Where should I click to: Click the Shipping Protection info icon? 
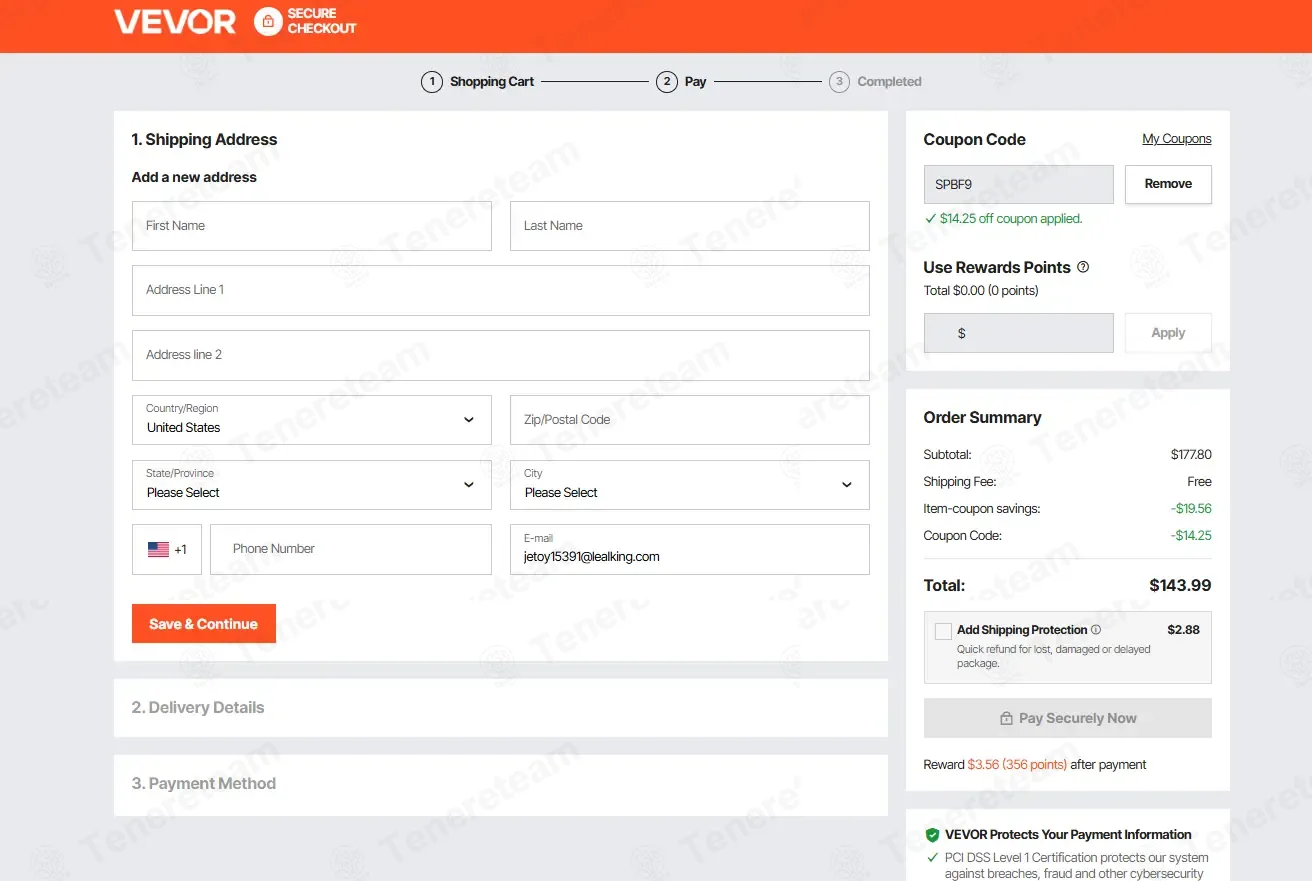click(x=1096, y=630)
